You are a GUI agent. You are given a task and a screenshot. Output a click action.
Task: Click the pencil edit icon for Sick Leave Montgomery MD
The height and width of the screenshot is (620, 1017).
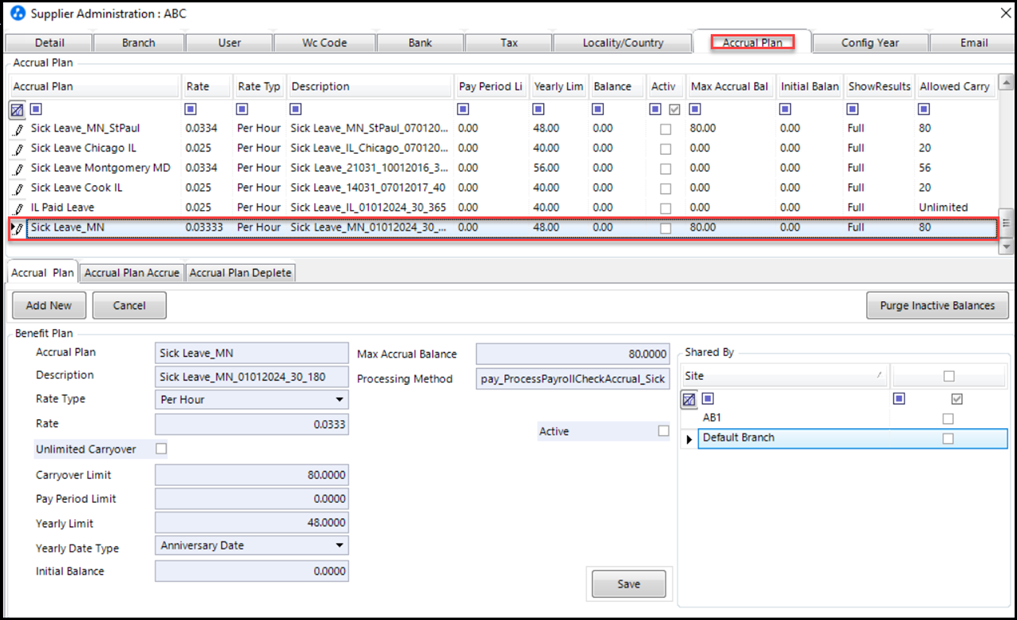(19, 169)
